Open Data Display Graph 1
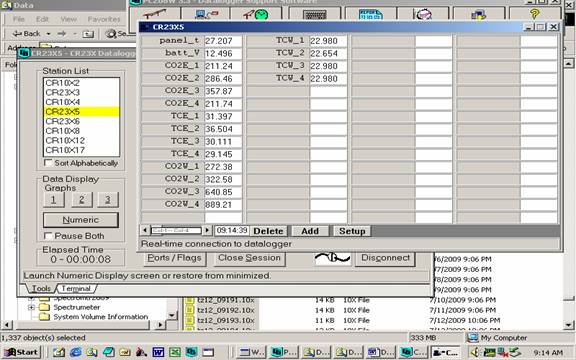 pyautogui.click(x=54, y=199)
